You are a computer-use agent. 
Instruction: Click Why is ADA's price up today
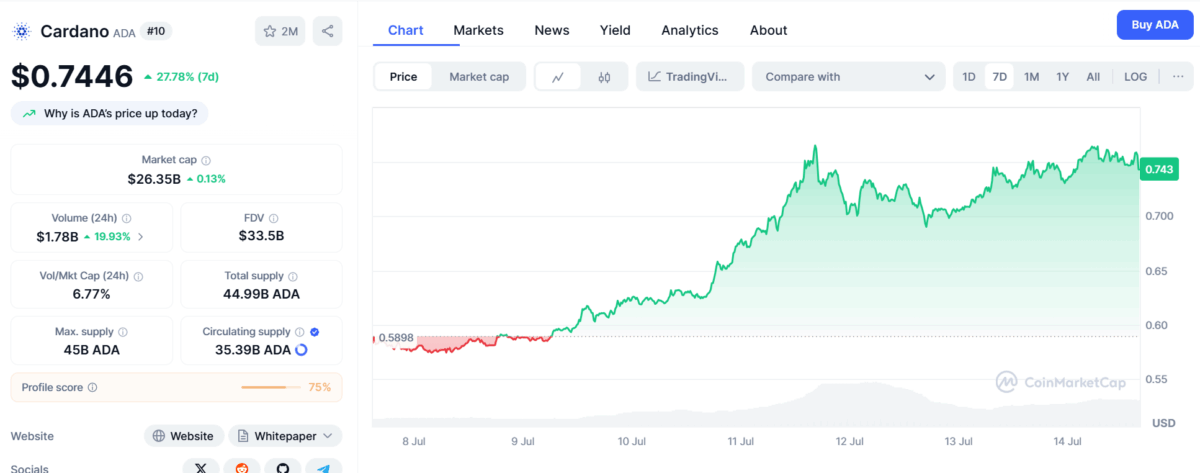(x=110, y=113)
